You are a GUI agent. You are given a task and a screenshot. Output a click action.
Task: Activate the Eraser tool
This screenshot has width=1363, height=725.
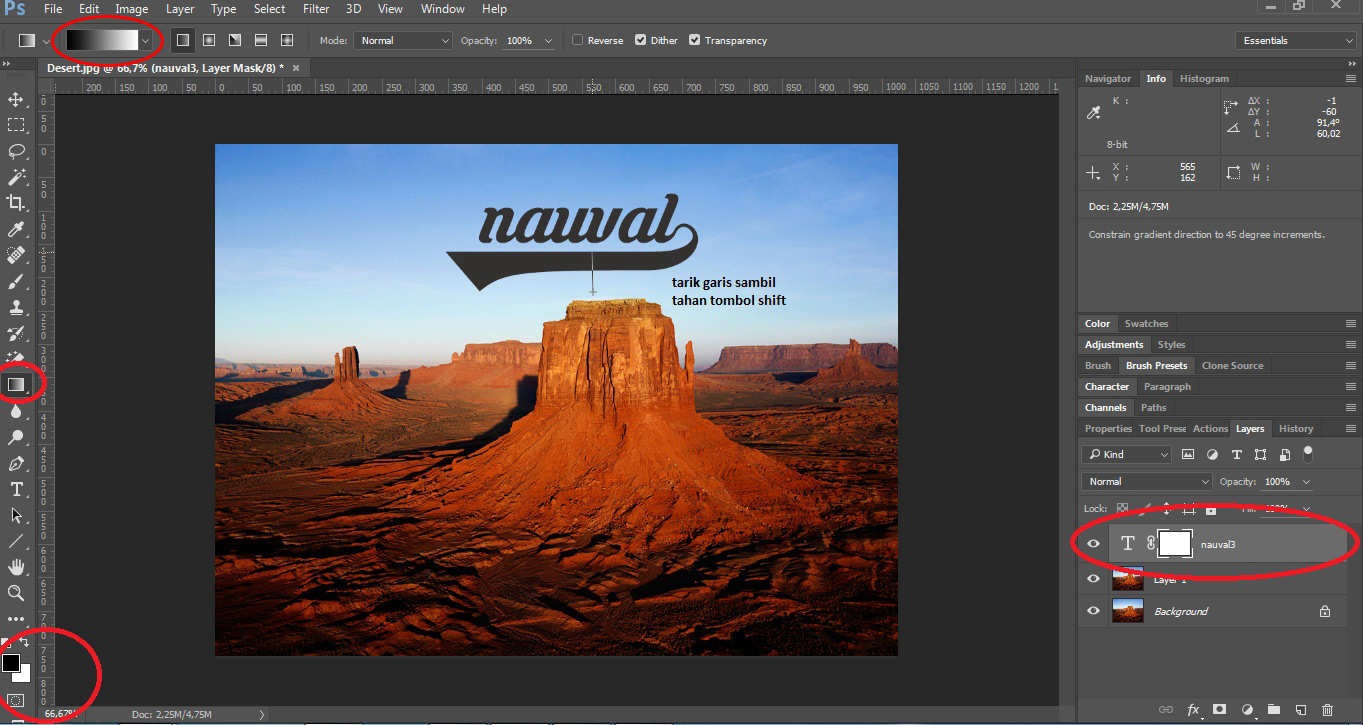coord(16,358)
